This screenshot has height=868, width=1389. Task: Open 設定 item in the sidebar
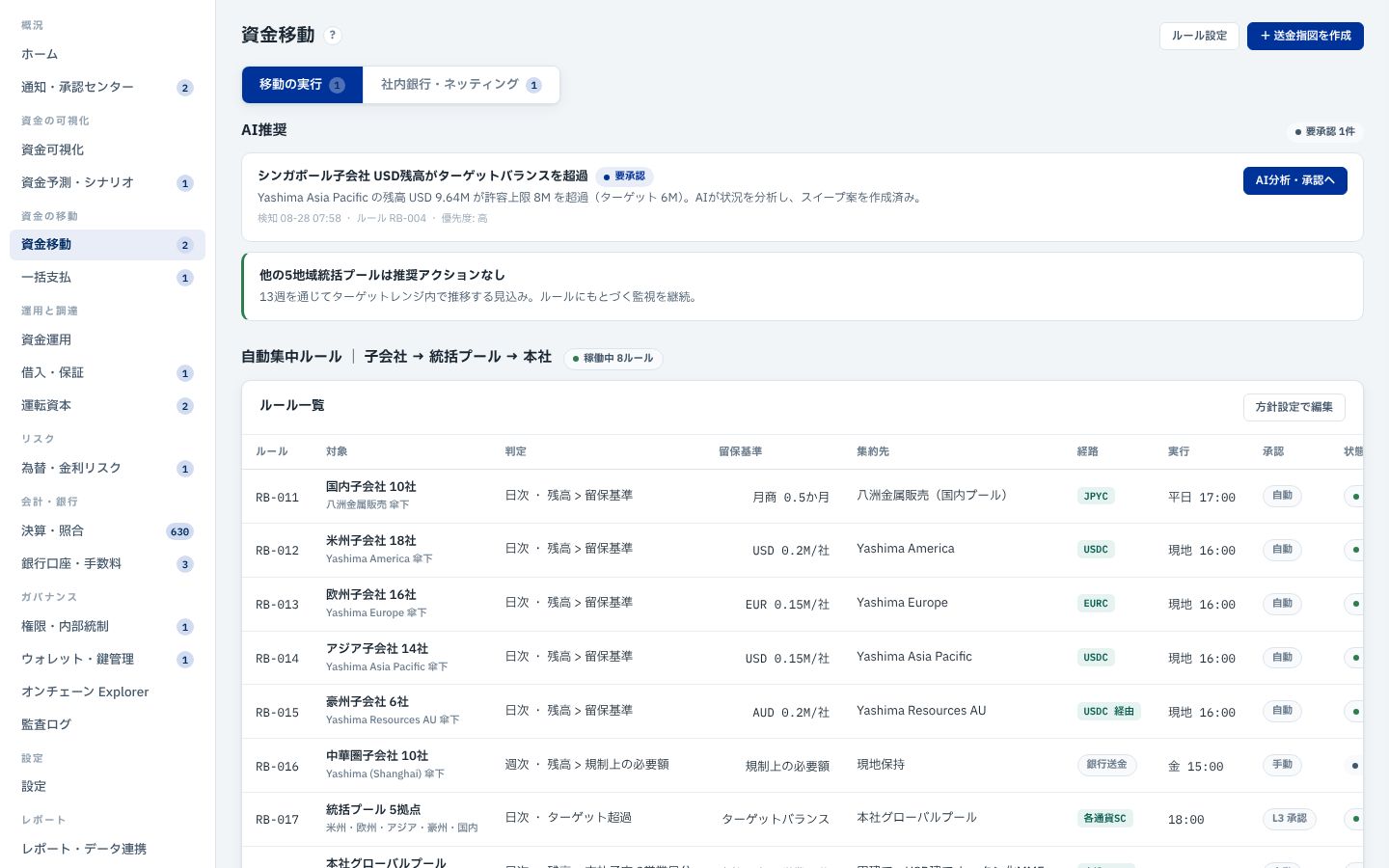coord(107,786)
